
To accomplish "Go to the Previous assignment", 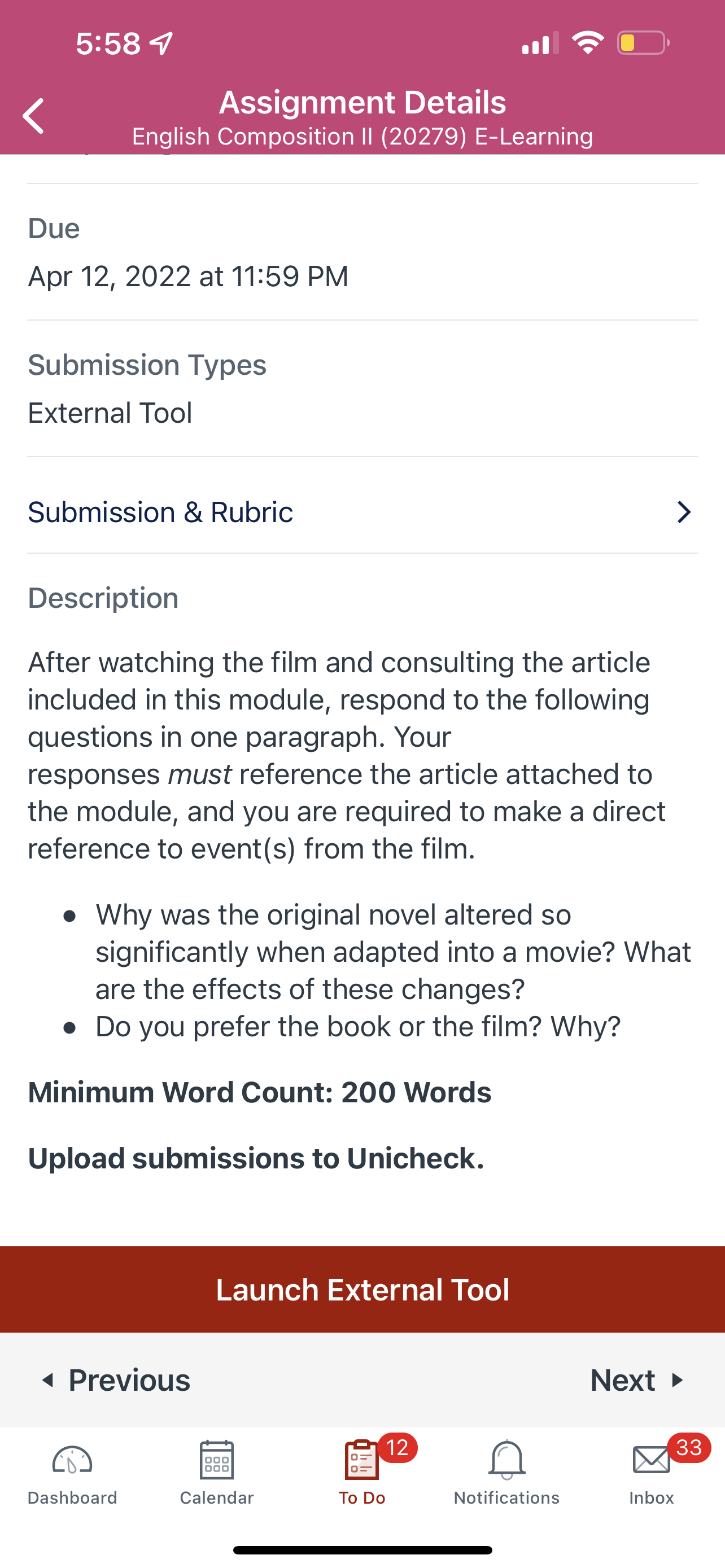I will click(115, 1381).
